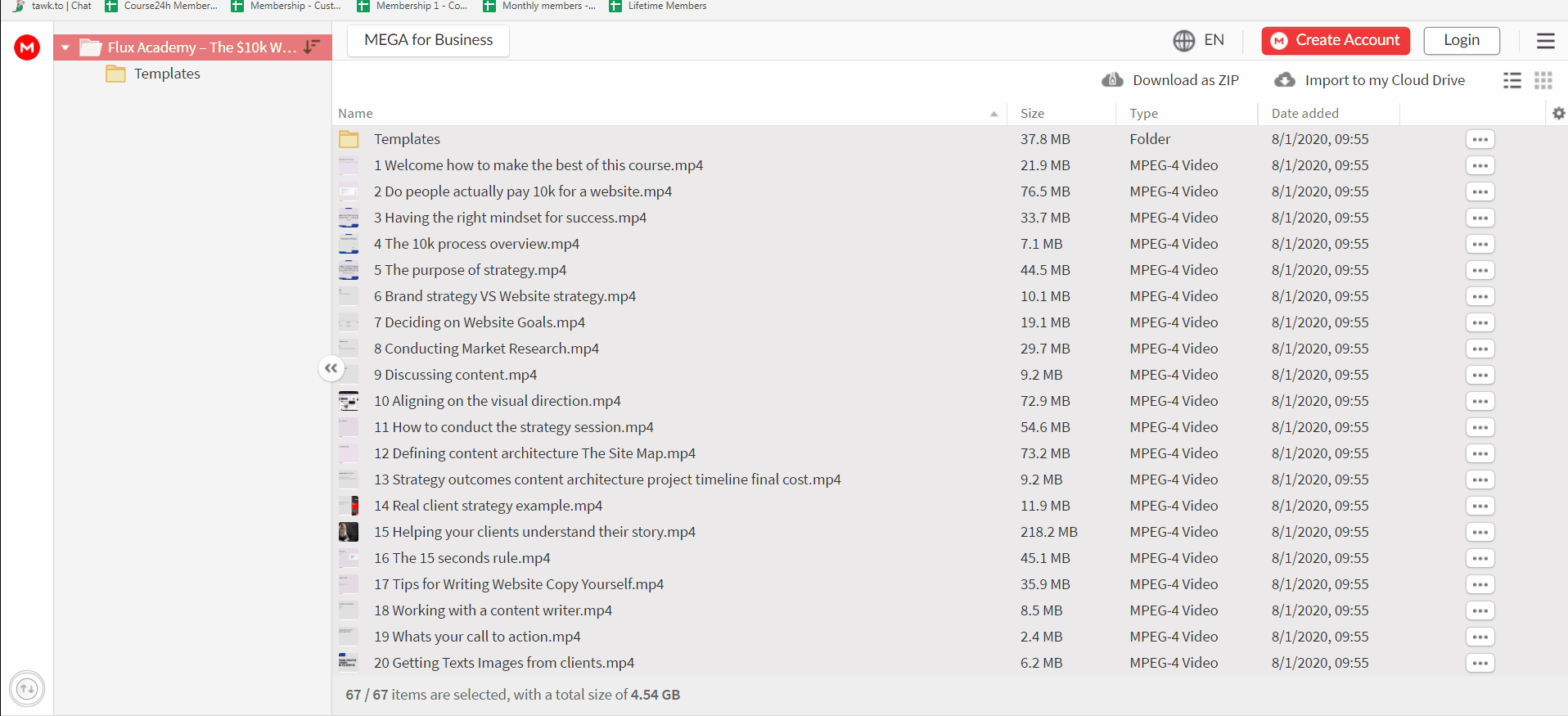1568x716 pixels.
Task: Click MEGA for Business button
Action: pyautogui.click(x=428, y=40)
